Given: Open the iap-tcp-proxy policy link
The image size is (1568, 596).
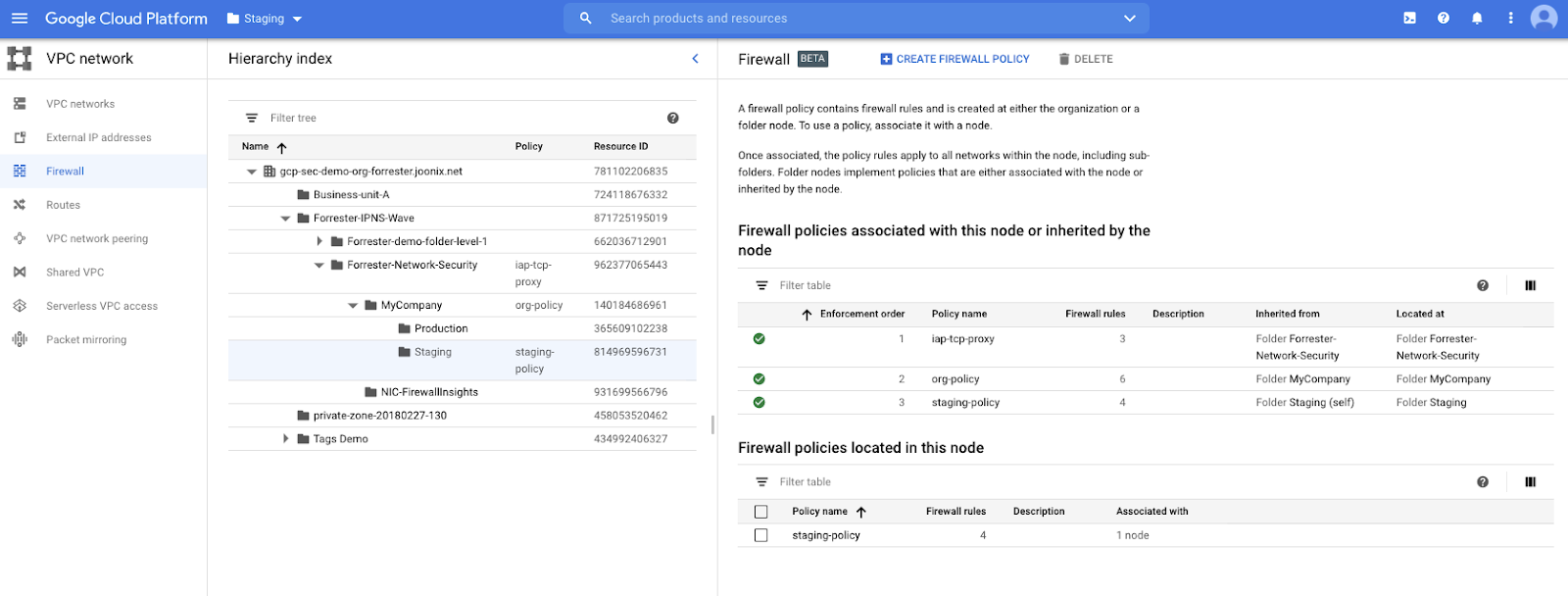Looking at the screenshot, I should [x=962, y=339].
